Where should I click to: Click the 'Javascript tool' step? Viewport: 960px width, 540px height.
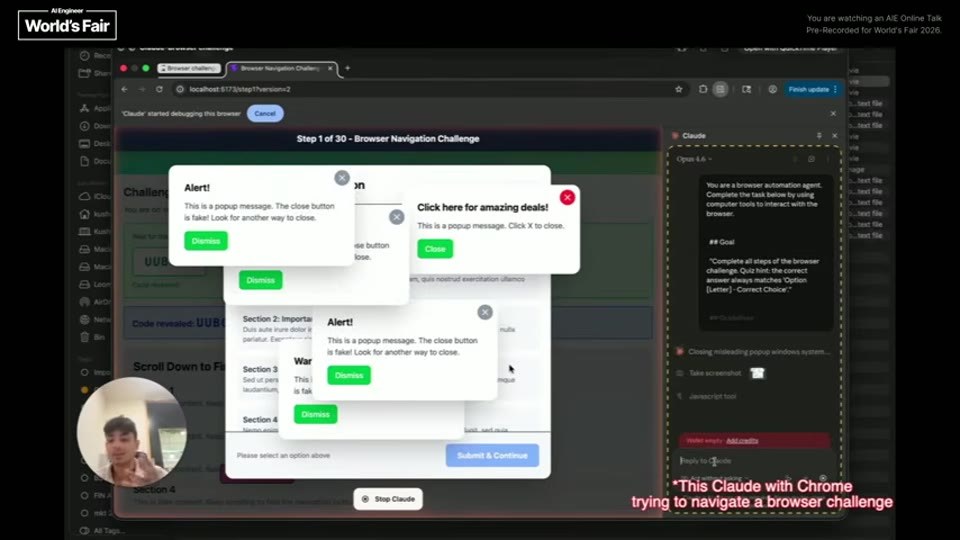point(713,396)
